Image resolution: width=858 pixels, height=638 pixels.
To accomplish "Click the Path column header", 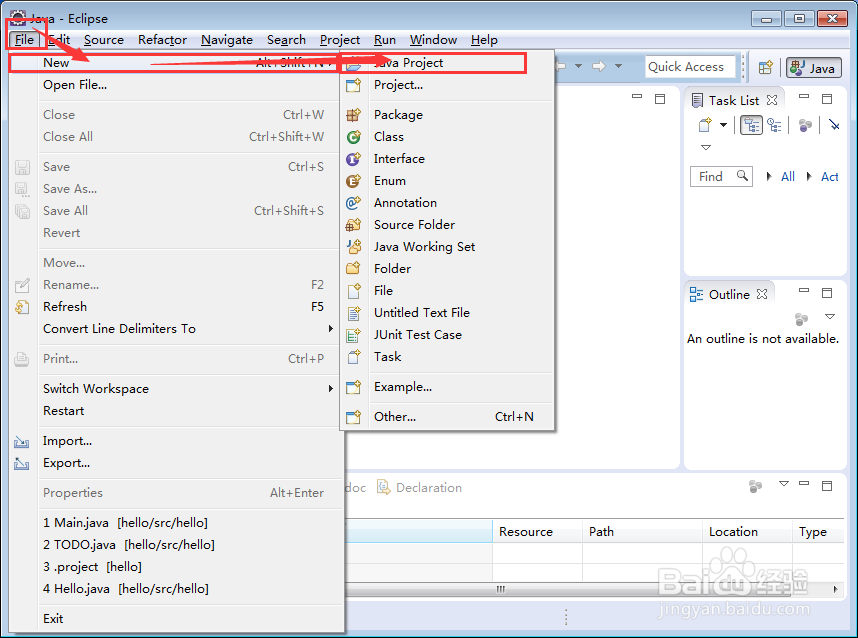I will tap(642, 532).
